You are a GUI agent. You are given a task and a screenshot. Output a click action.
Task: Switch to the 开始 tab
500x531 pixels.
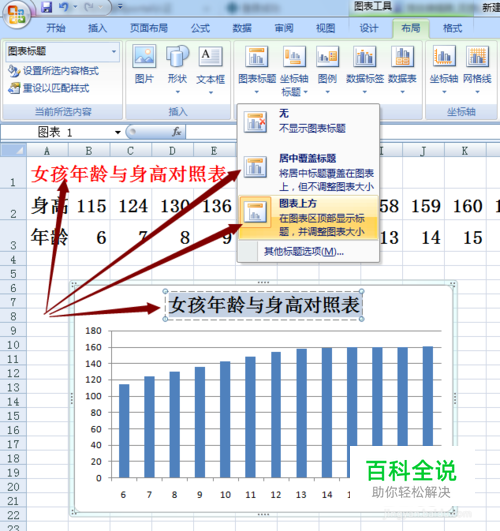tap(56, 28)
